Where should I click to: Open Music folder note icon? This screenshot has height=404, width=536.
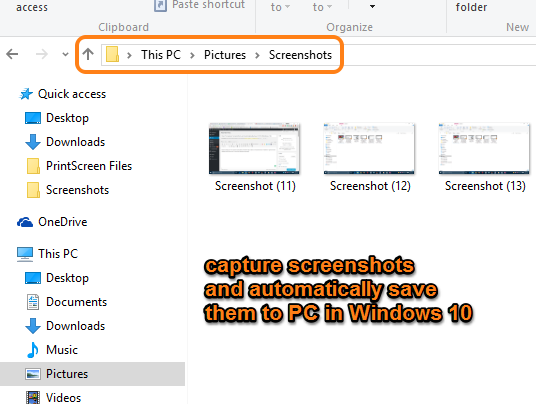(32, 350)
